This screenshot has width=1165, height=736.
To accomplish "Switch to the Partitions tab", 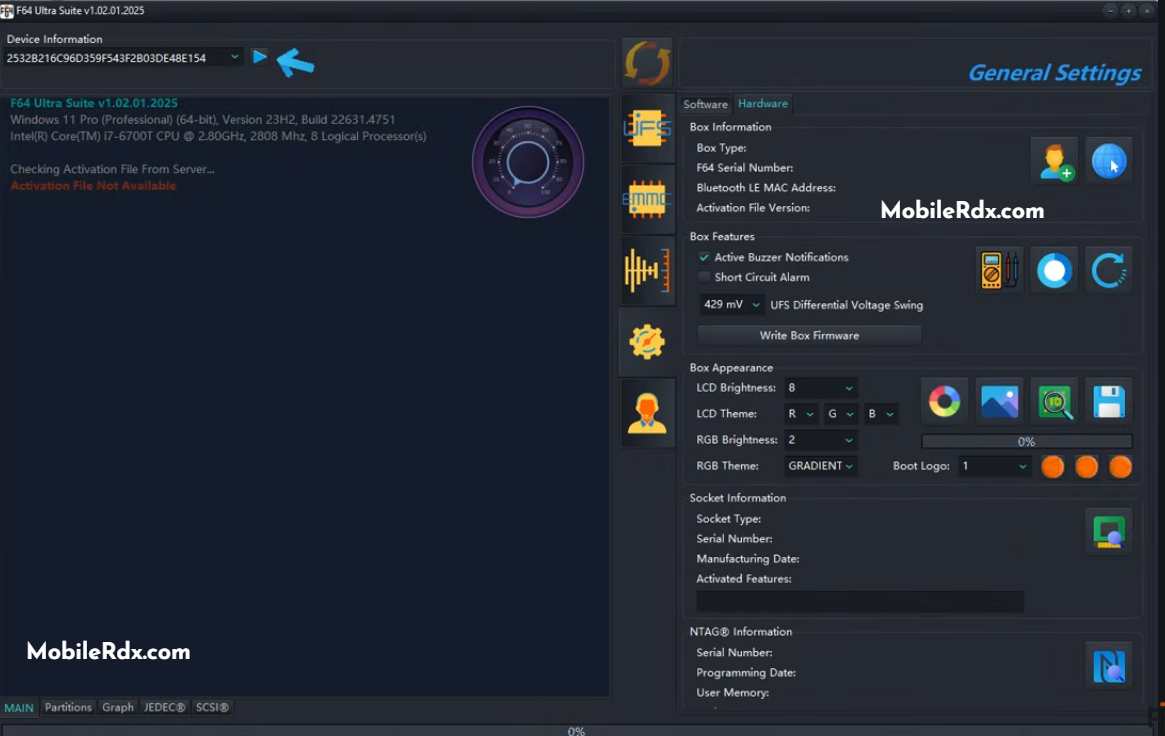I will click(68, 707).
